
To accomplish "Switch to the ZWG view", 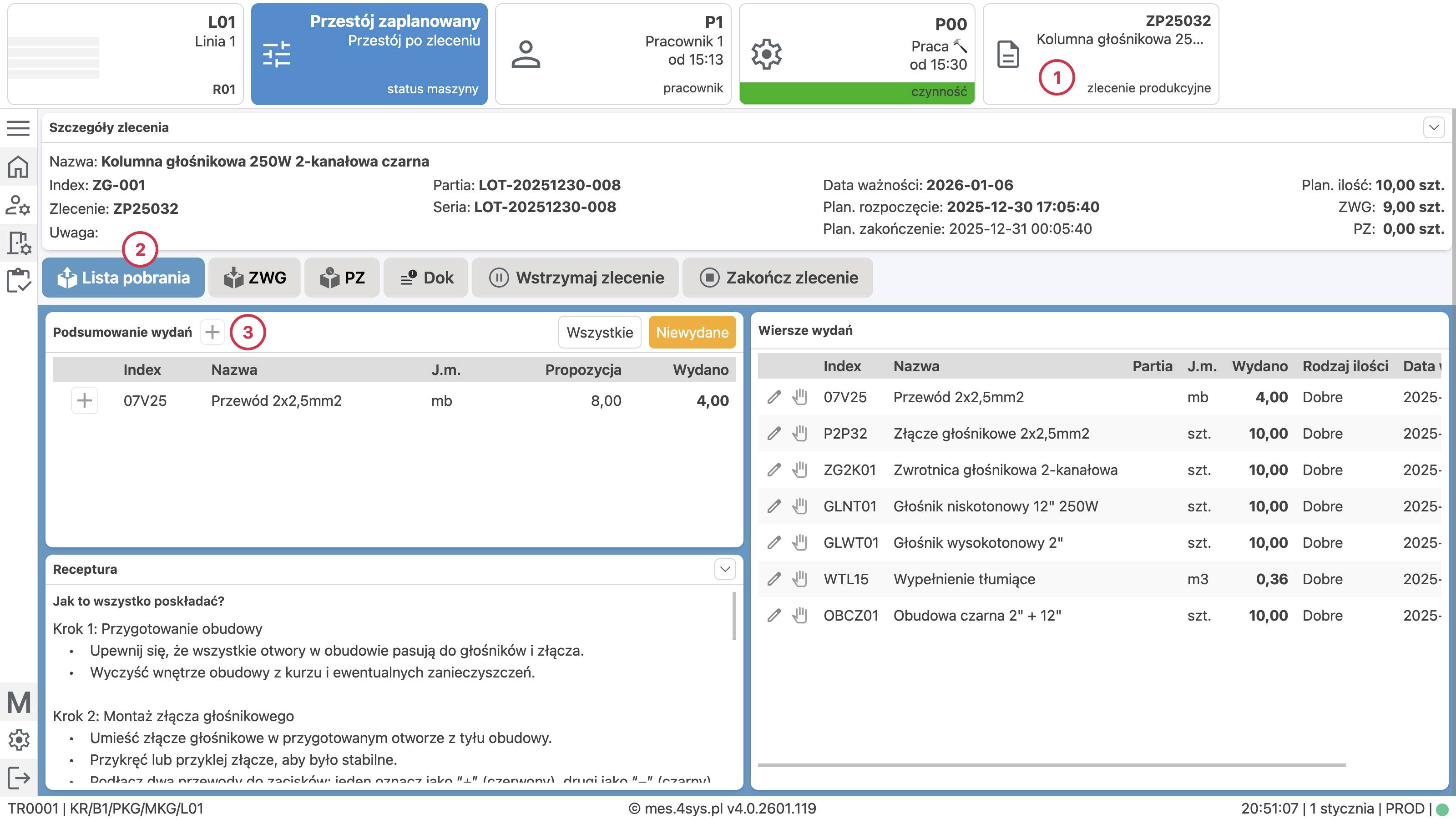I will (x=254, y=278).
